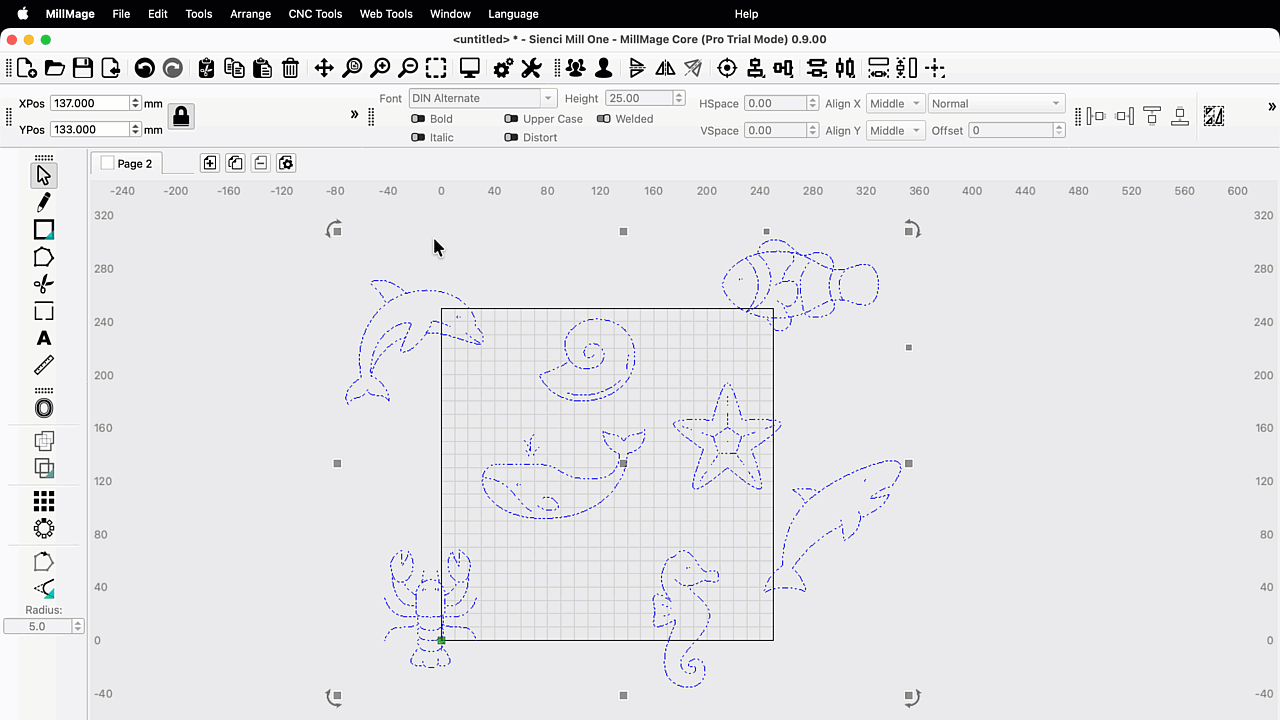Open the MillMage application menu

tap(68, 14)
